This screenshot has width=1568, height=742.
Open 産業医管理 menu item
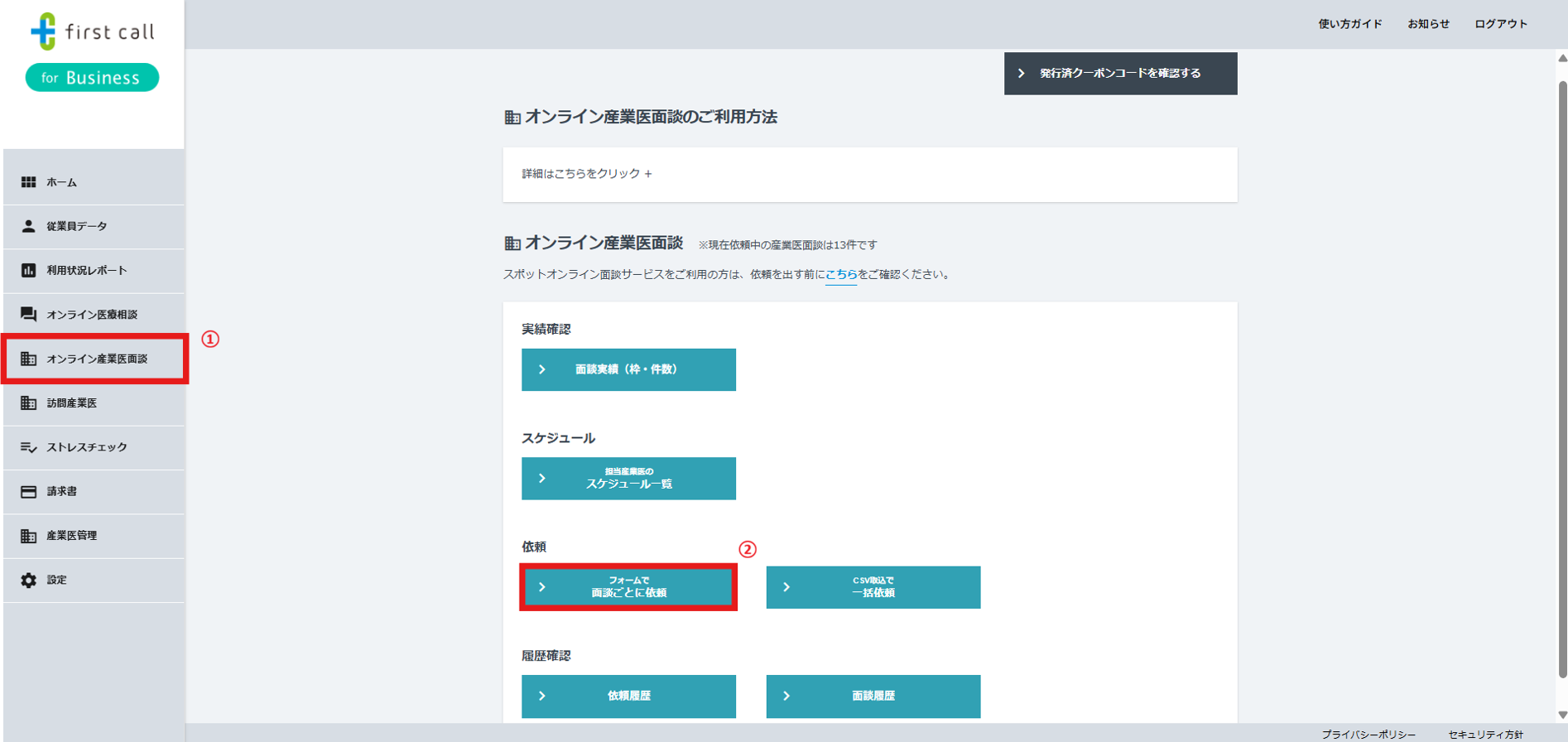(94, 536)
